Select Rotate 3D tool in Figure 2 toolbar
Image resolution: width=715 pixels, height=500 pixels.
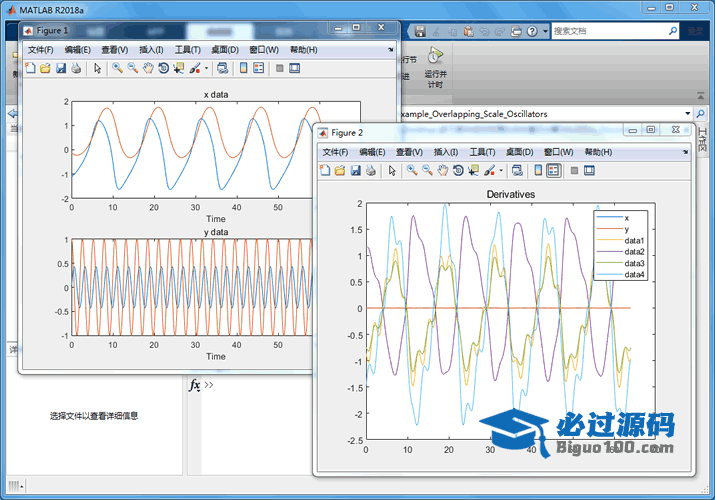[458, 170]
